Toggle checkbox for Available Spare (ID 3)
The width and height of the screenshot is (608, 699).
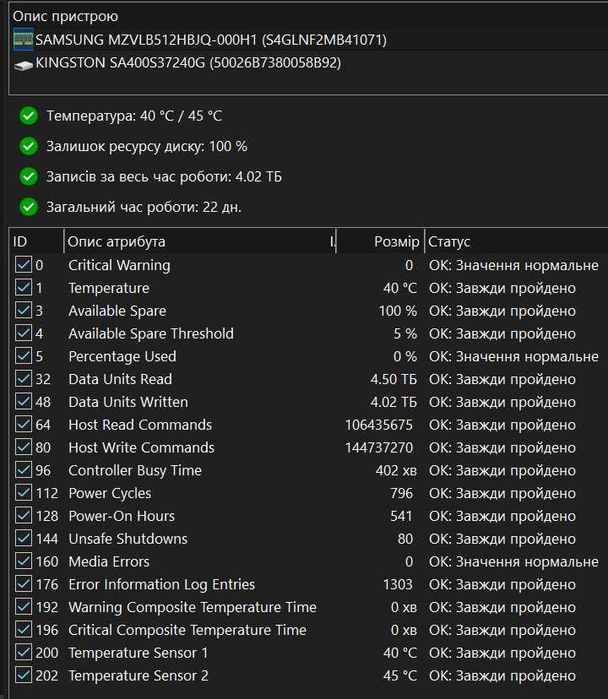coord(23,310)
